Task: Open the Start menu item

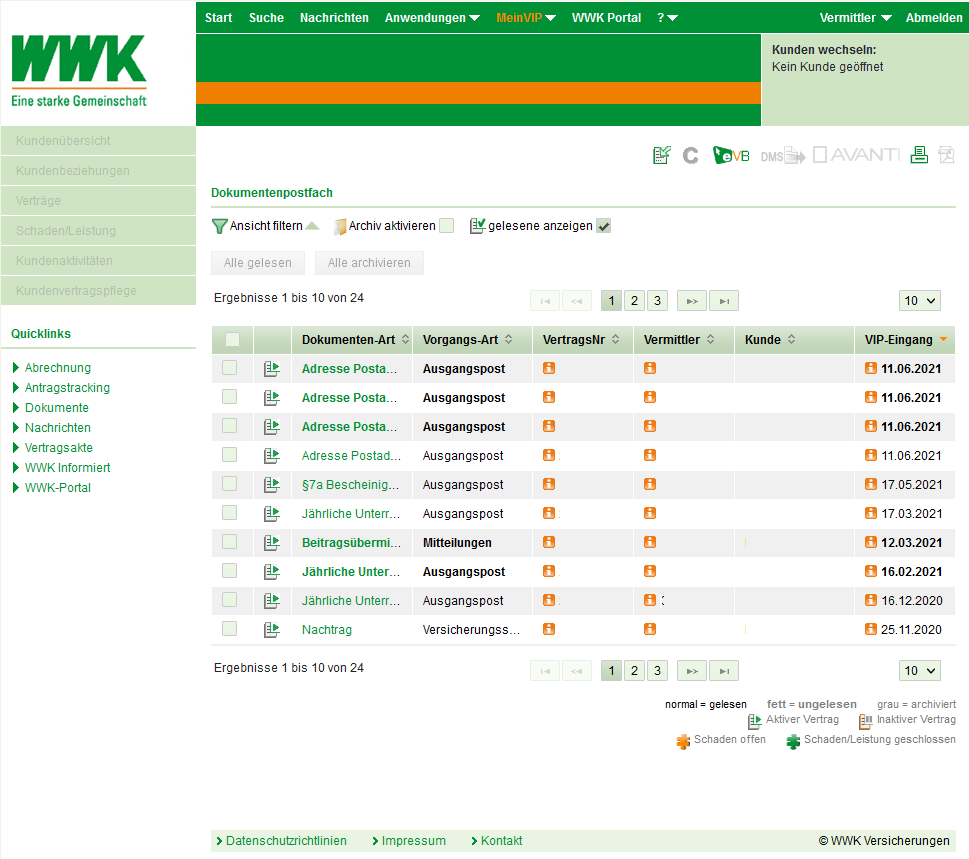Action: (x=219, y=18)
